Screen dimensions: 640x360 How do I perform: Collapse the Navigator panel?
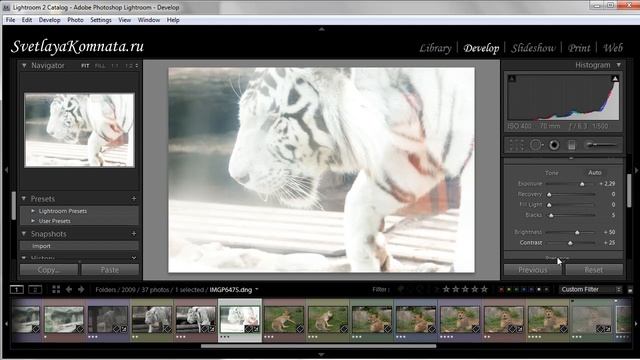24,65
